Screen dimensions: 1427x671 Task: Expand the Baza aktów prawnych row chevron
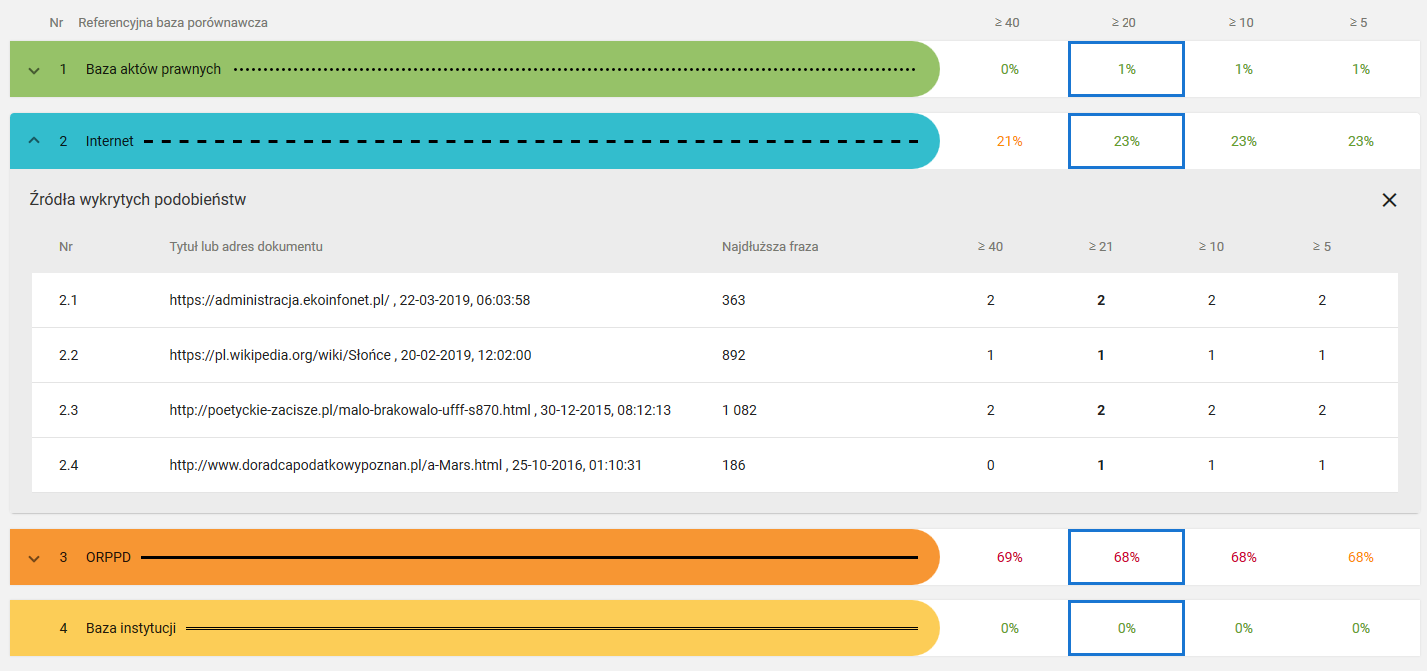34,70
